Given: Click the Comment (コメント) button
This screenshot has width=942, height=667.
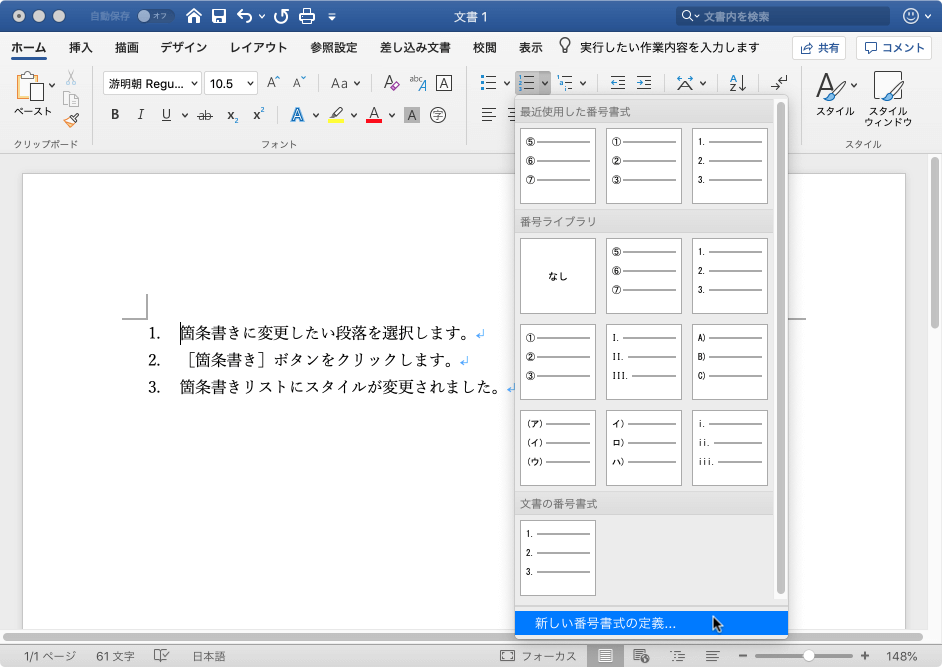Looking at the screenshot, I should tap(894, 48).
